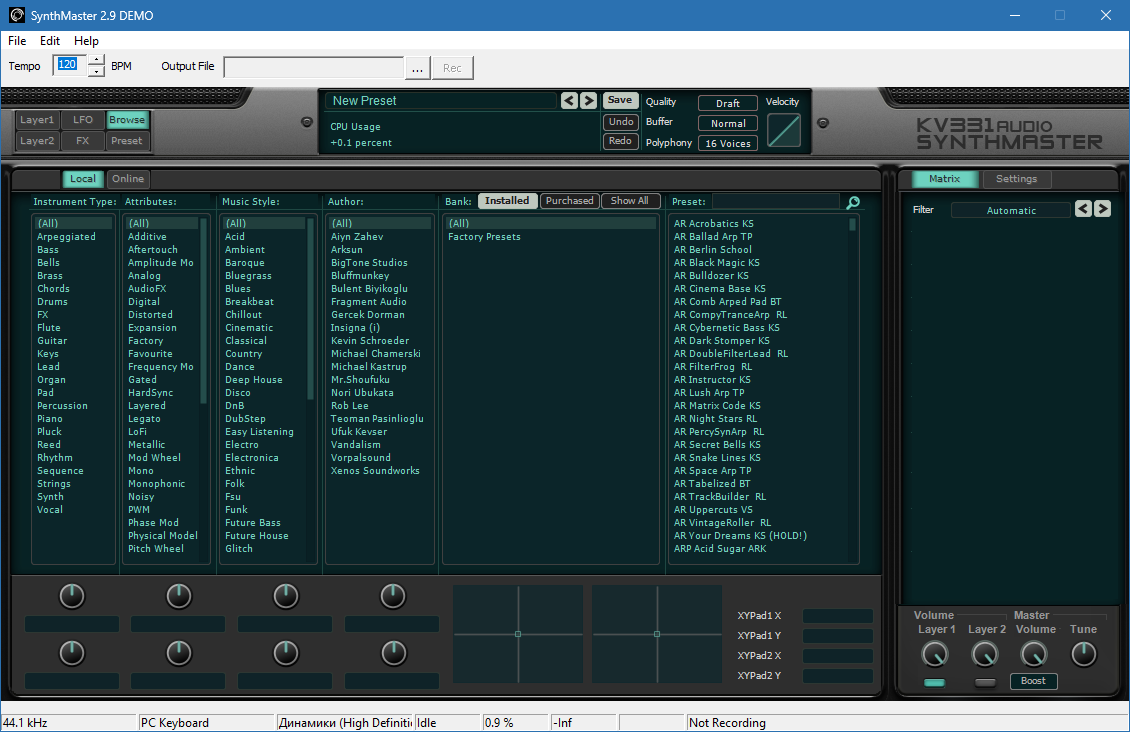Toggle the Layer 1 enable LED
Screen dimensions: 1130x732
(x=935, y=682)
